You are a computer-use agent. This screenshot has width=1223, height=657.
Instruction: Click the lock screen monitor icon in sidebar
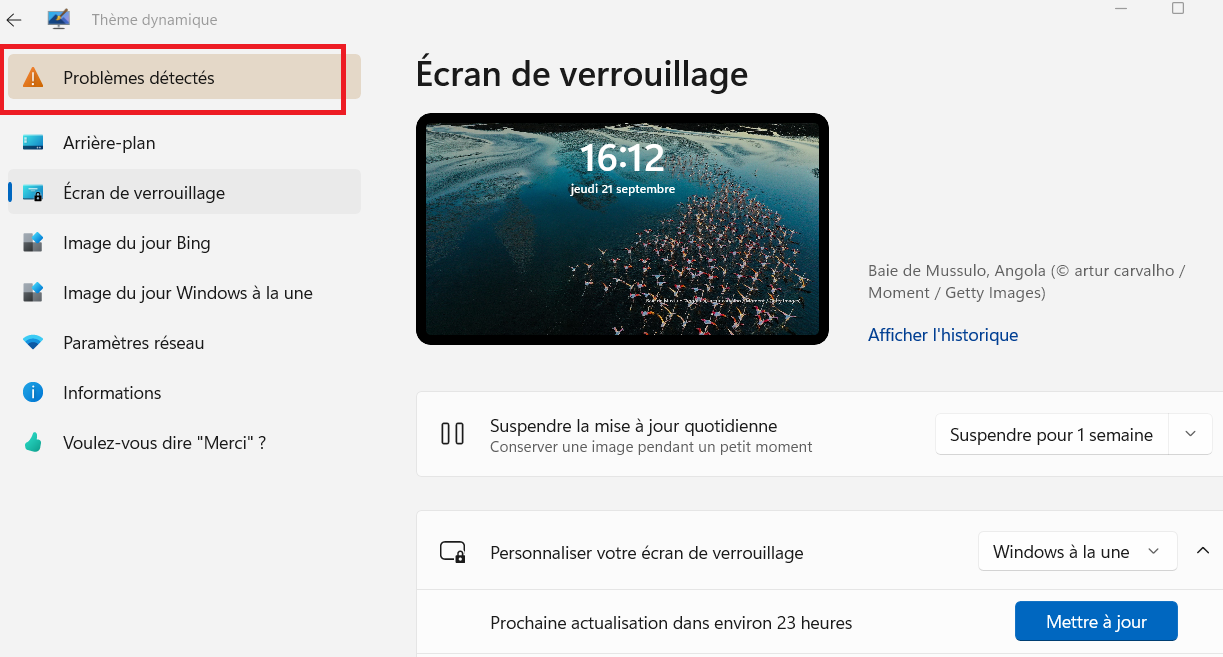pyautogui.click(x=33, y=193)
